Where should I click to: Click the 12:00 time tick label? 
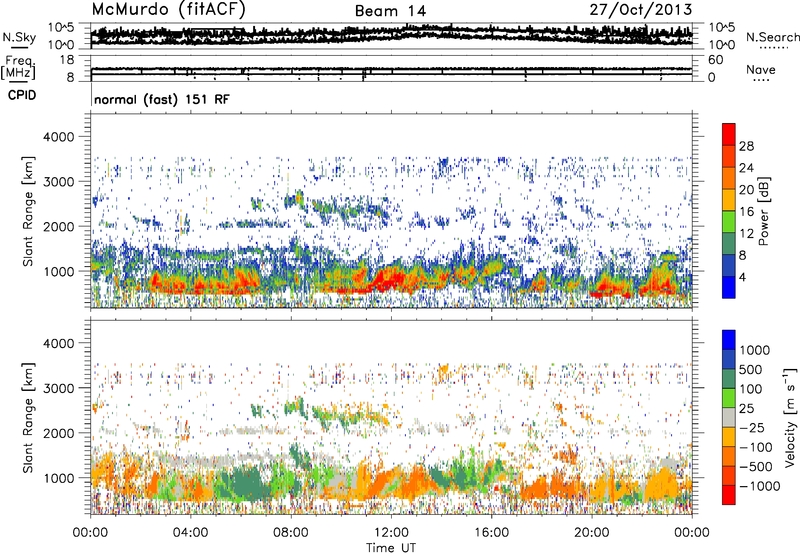(391, 533)
